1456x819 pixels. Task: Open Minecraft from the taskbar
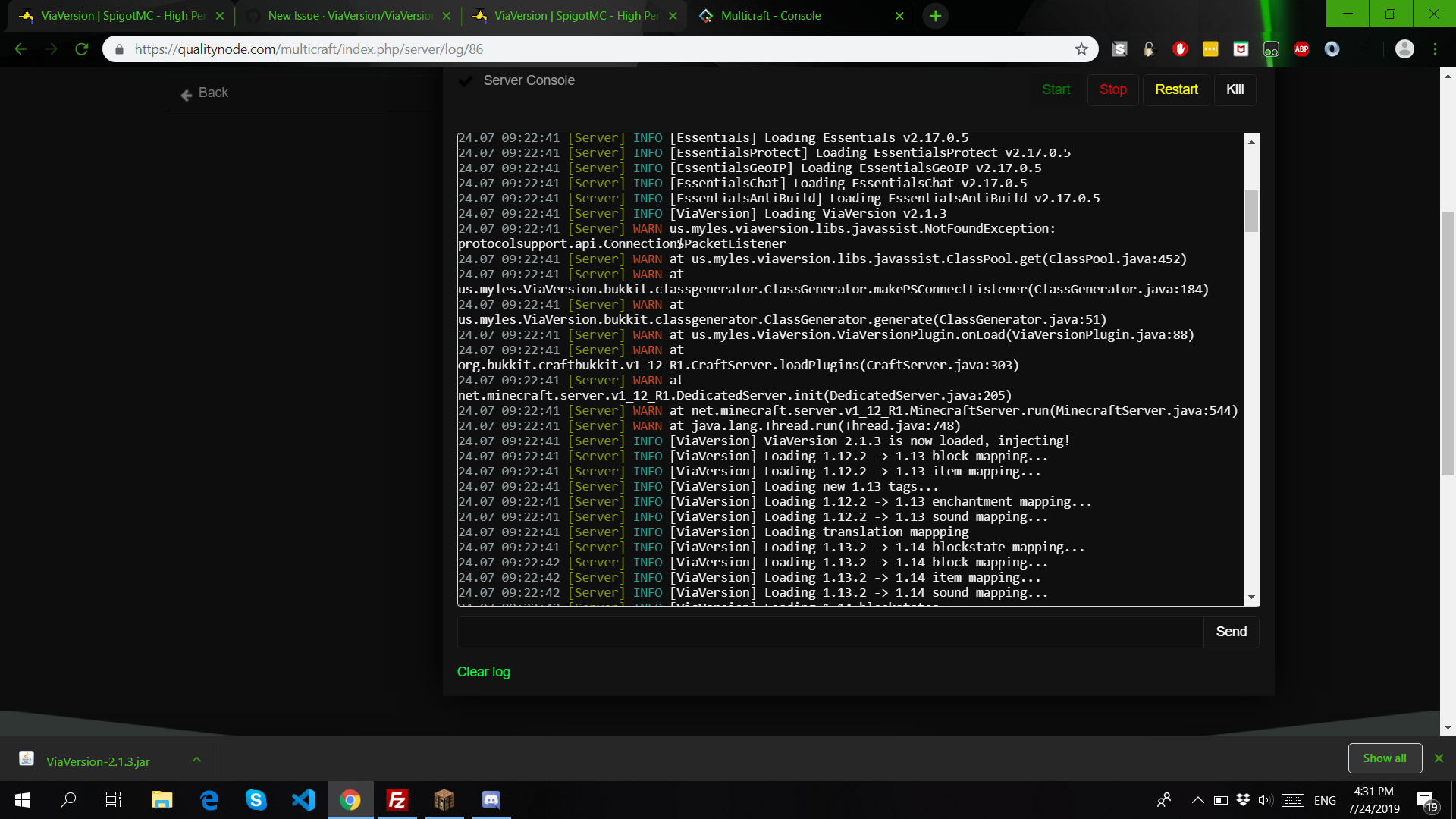tap(444, 799)
